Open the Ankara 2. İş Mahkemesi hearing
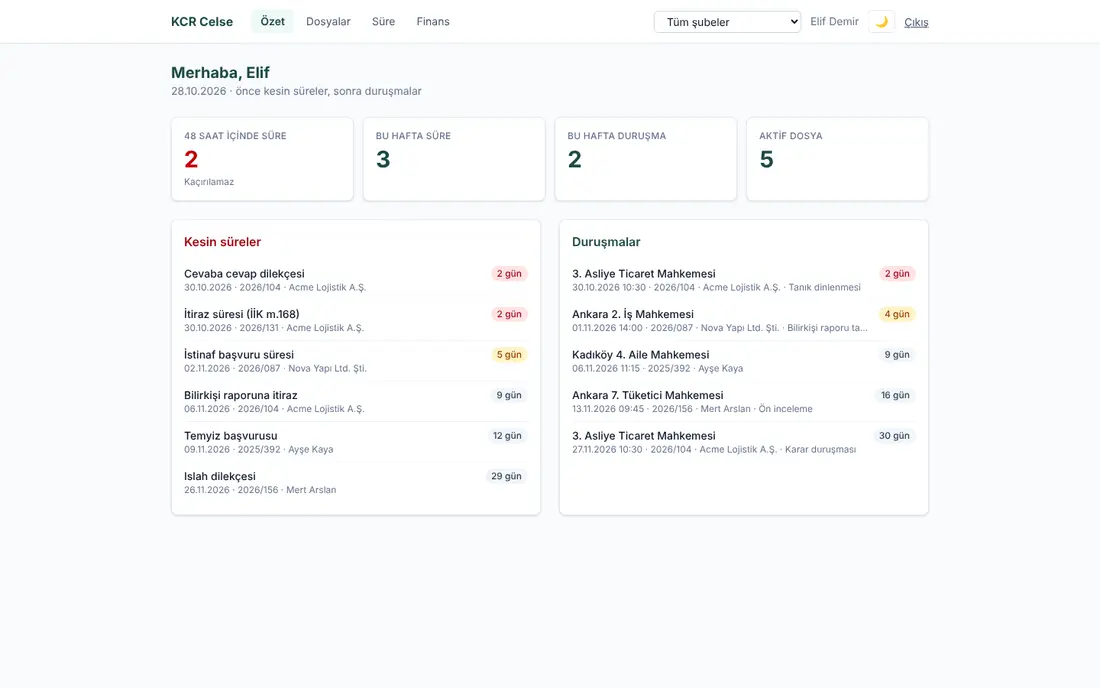 (x=744, y=321)
